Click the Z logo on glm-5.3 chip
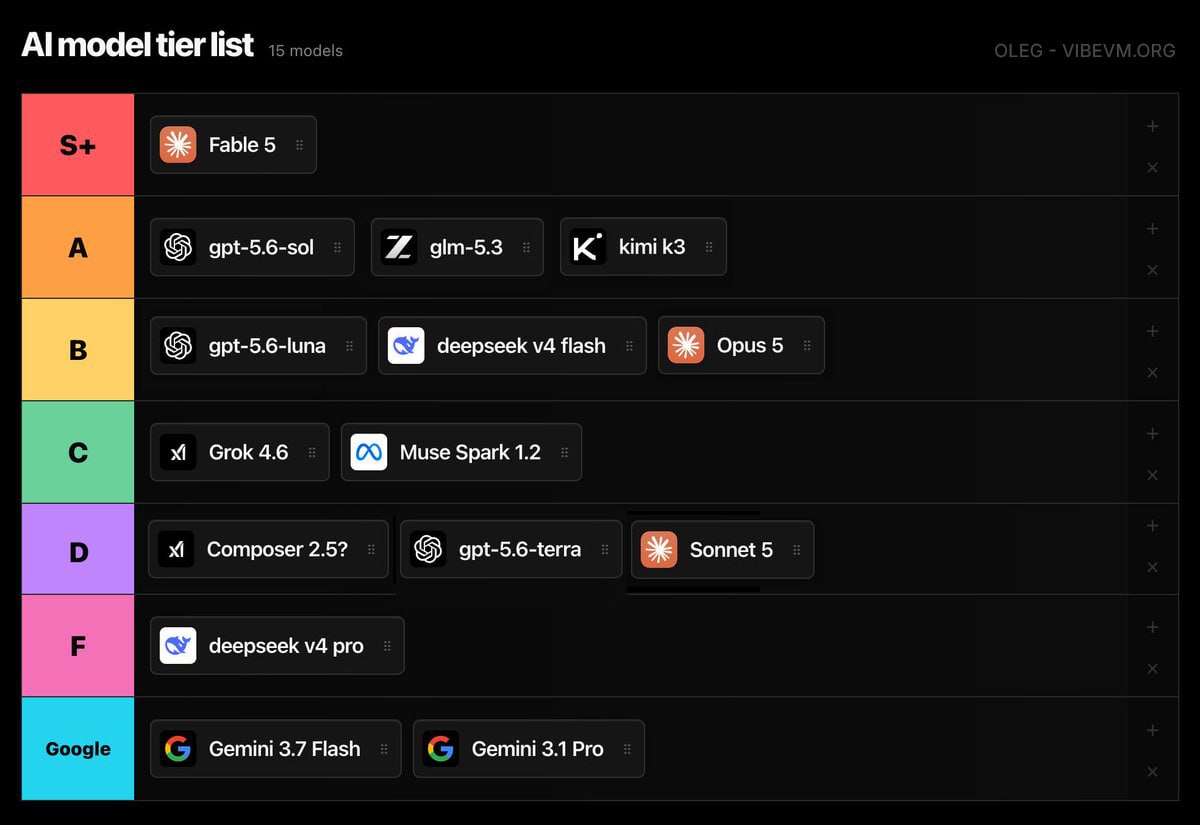Viewport: 1200px width, 825px height. pyautogui.click(x=399, y=247)
